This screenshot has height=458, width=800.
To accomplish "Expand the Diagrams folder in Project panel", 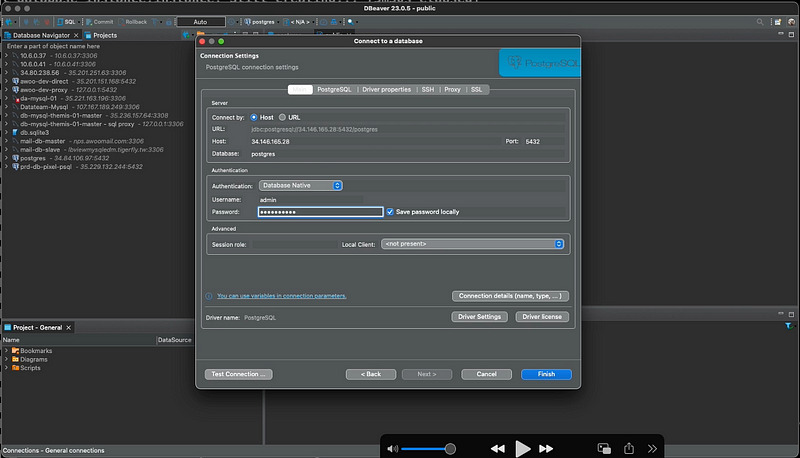I will coord(6,360).
